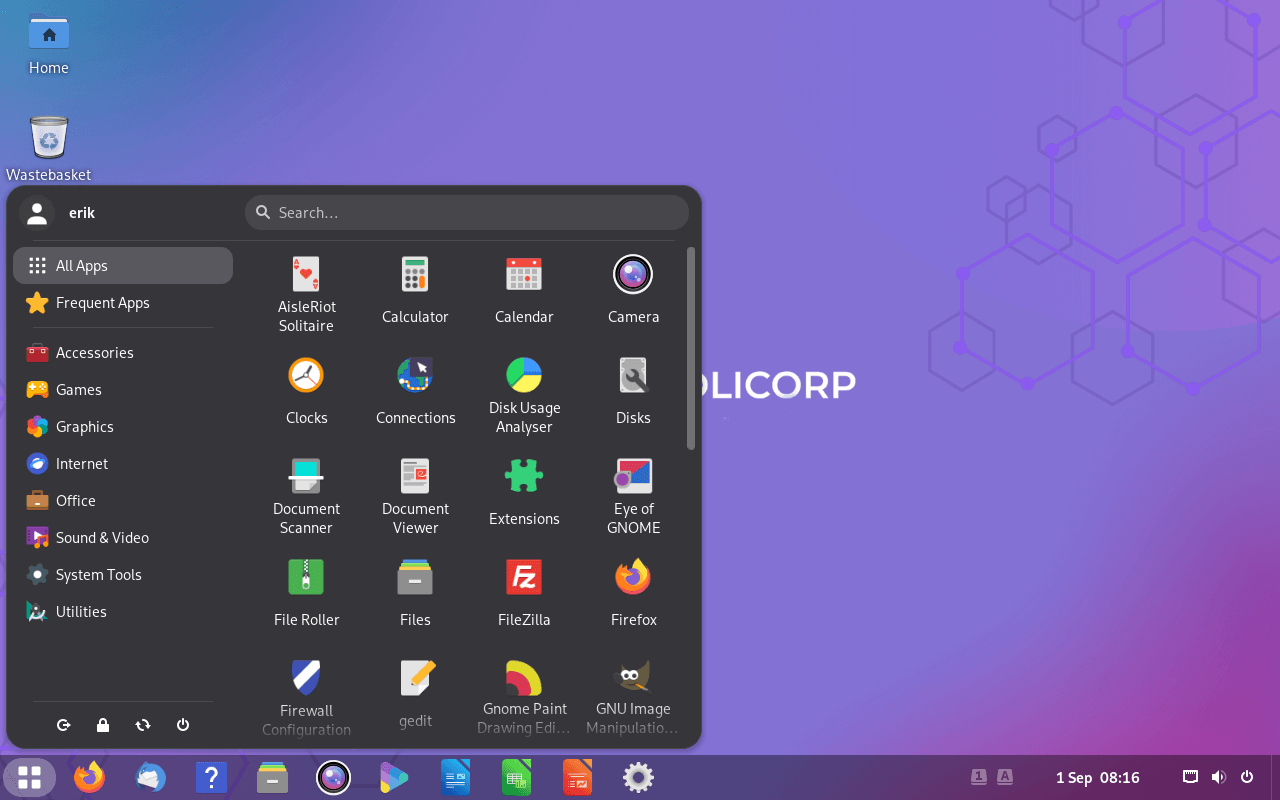Browse the Office category
Viewport: 1280px width, 800px height.
123,501
